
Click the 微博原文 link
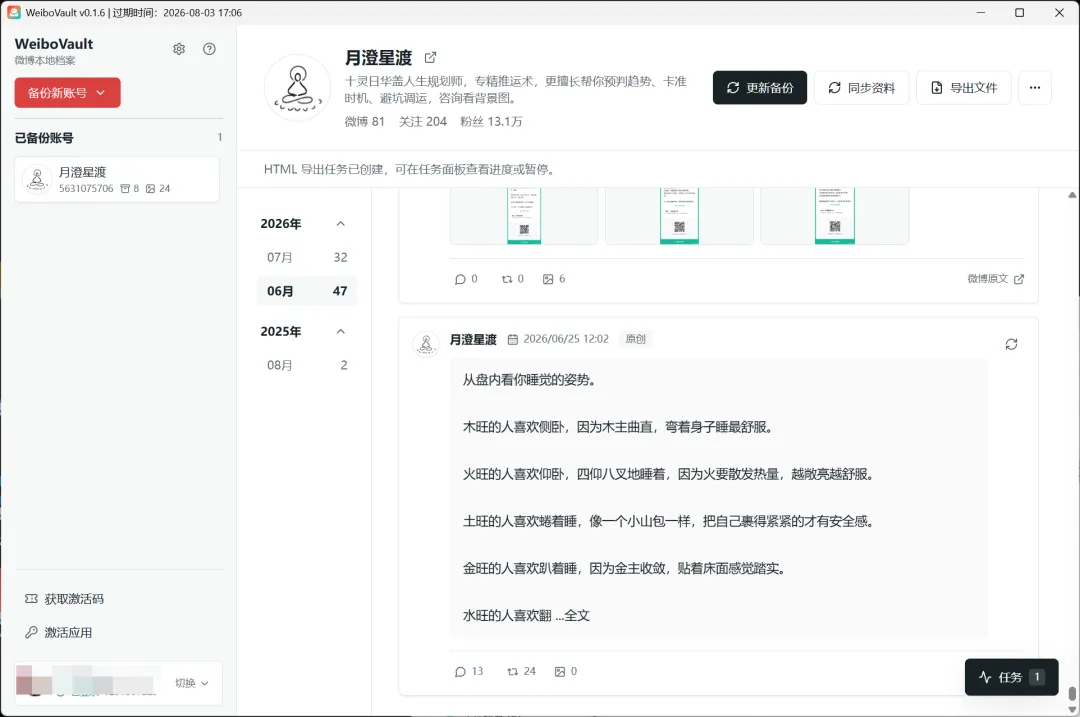(x=995, y=279)
